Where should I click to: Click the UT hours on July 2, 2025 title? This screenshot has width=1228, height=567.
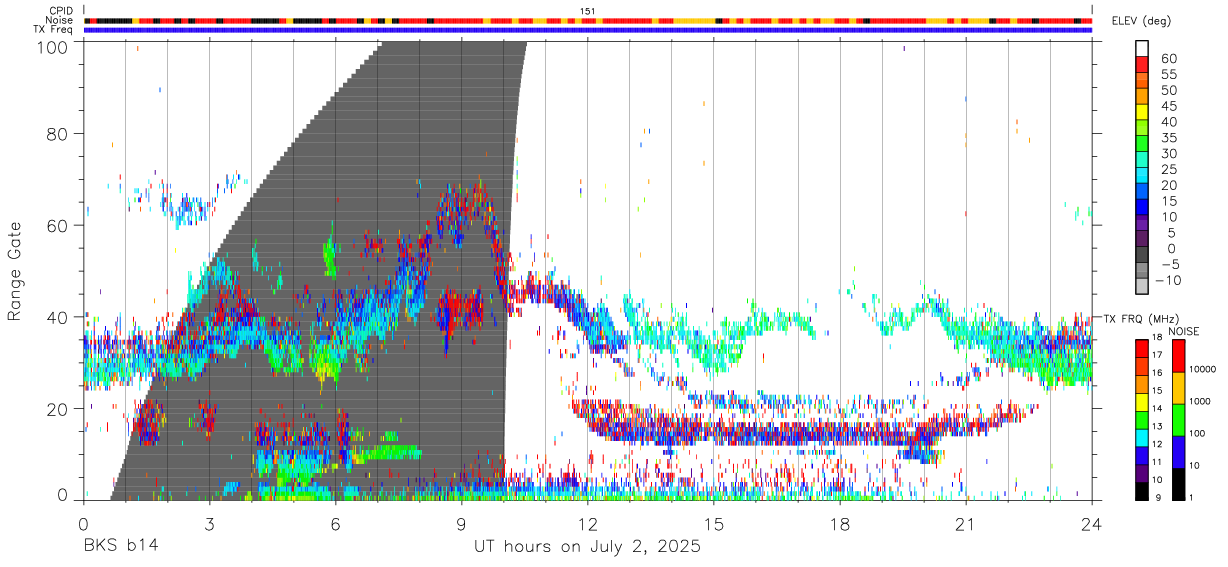coord(587,547)
